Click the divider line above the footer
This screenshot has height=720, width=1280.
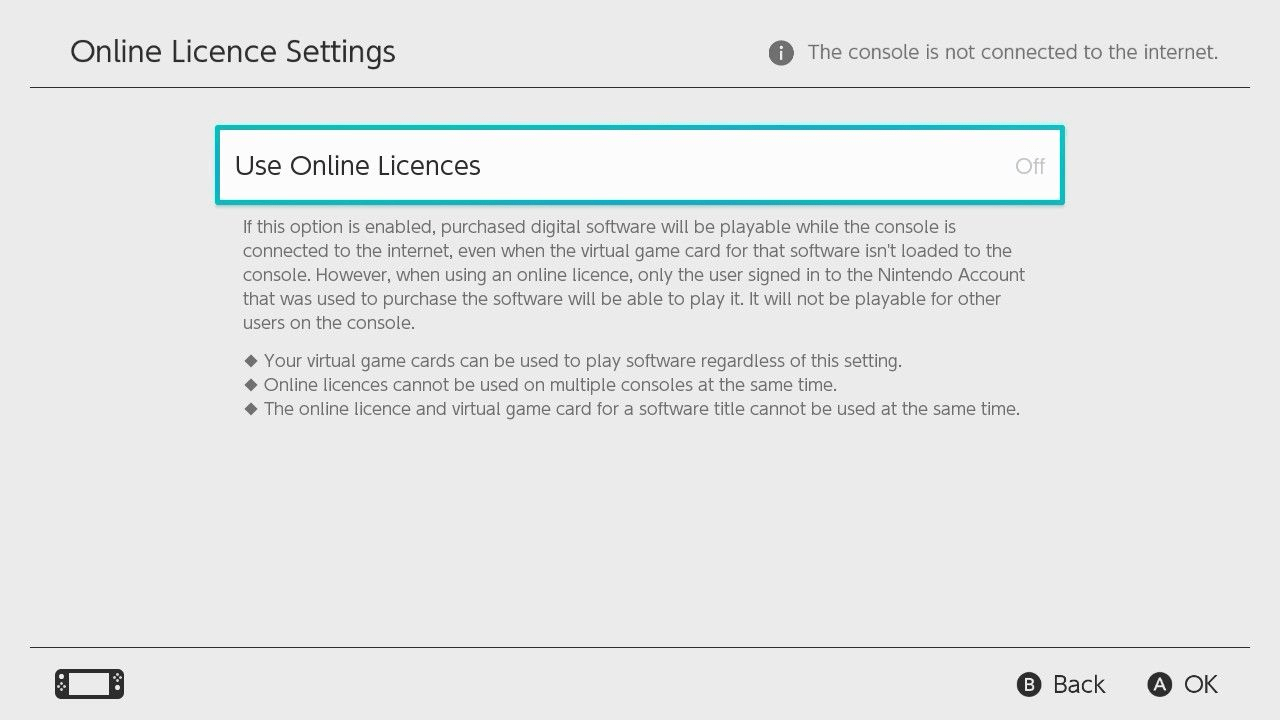640,647
